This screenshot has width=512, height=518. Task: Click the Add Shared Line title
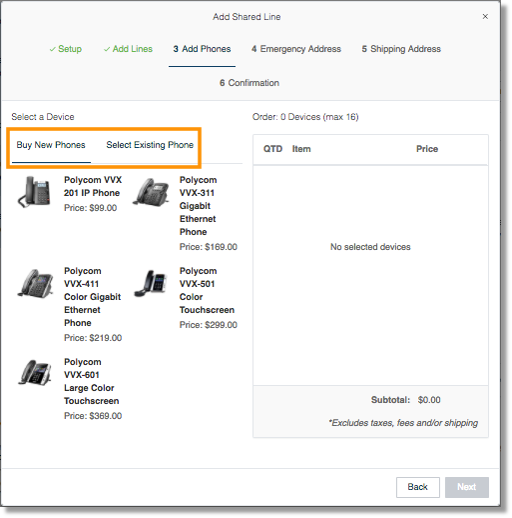(247, 17)
